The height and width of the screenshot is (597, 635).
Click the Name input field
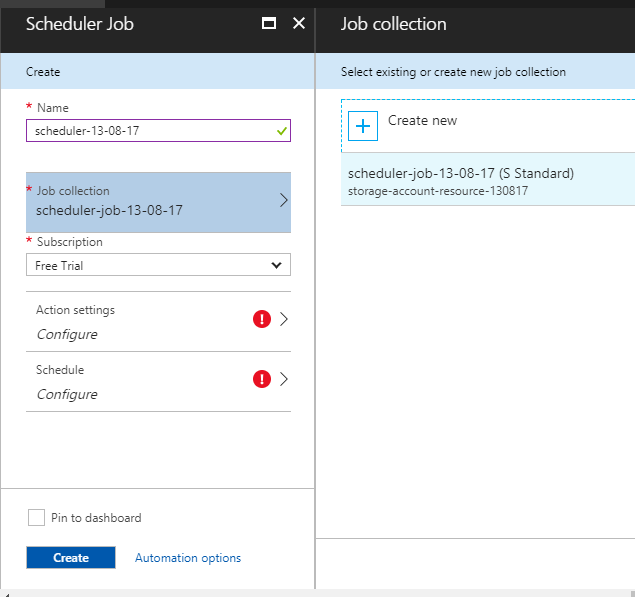pyautogui.click(x=148, y=131)
